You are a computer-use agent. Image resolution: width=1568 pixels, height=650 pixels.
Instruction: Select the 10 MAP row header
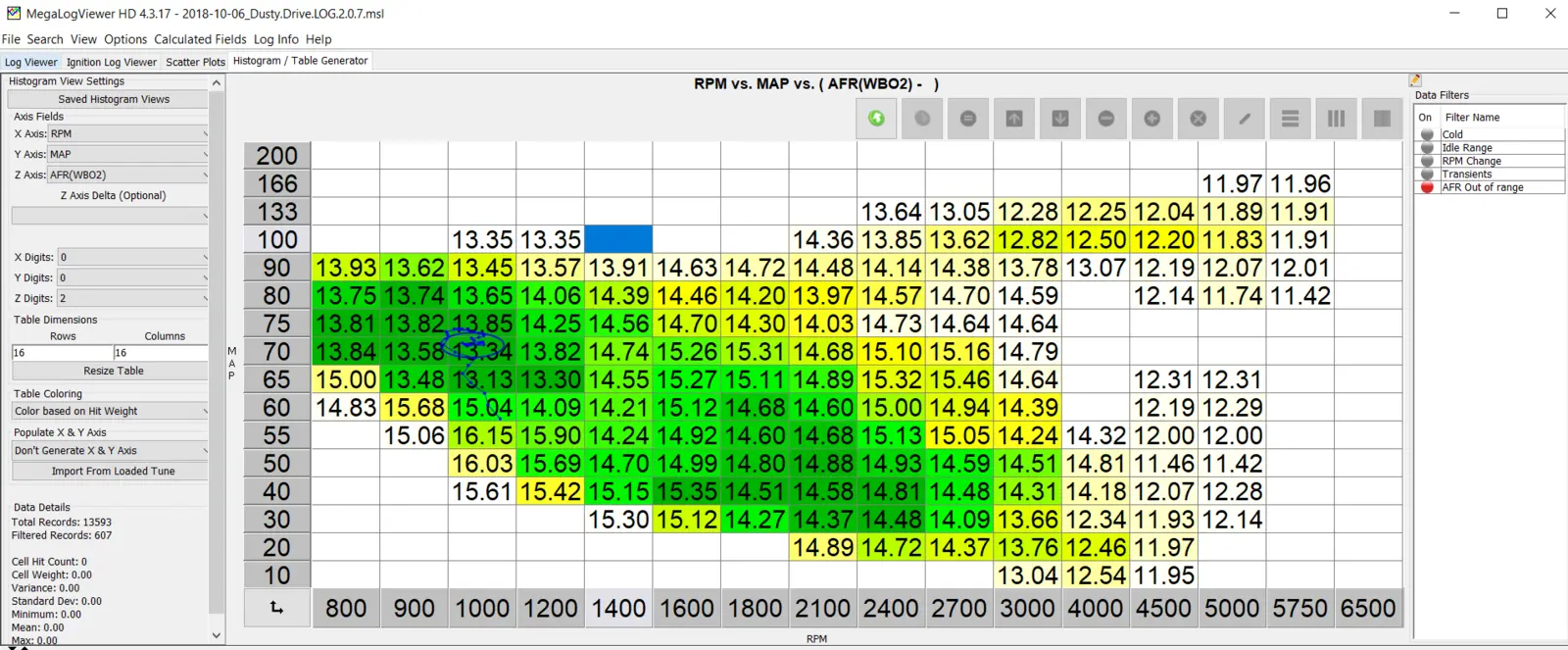point(277,575)
